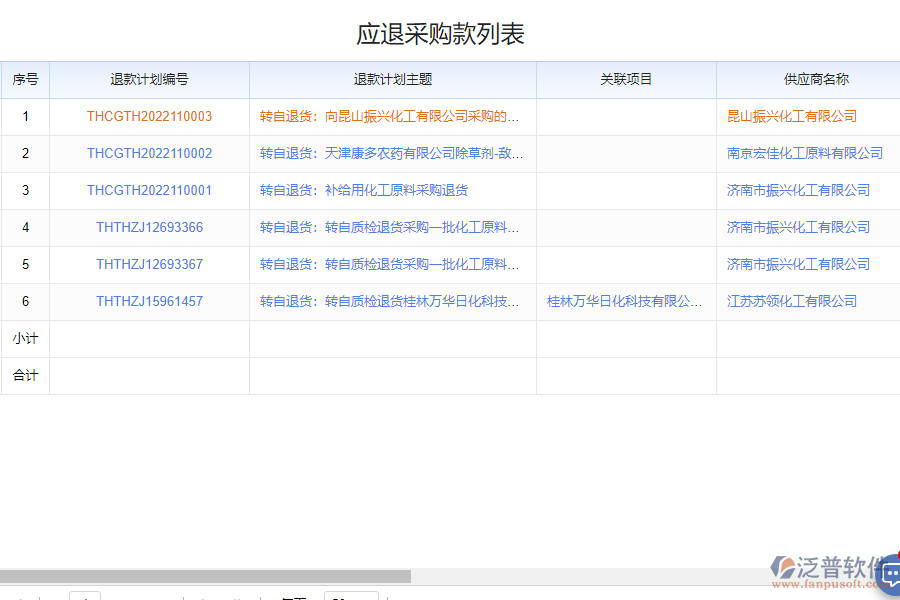Open related project 桂林万华日化科技
The height and width of the screenshot is (600, 900).
(624, 301)
